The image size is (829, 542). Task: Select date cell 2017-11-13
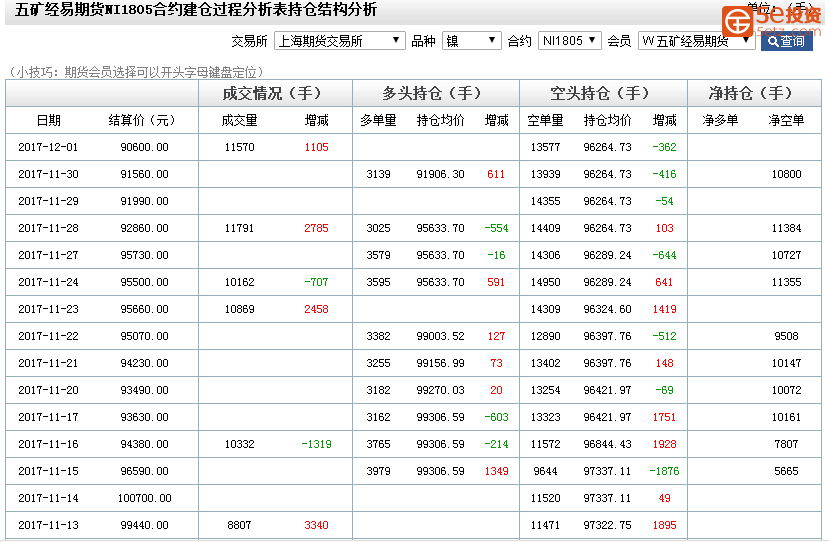pyautogui.click(x=48, y=525)
